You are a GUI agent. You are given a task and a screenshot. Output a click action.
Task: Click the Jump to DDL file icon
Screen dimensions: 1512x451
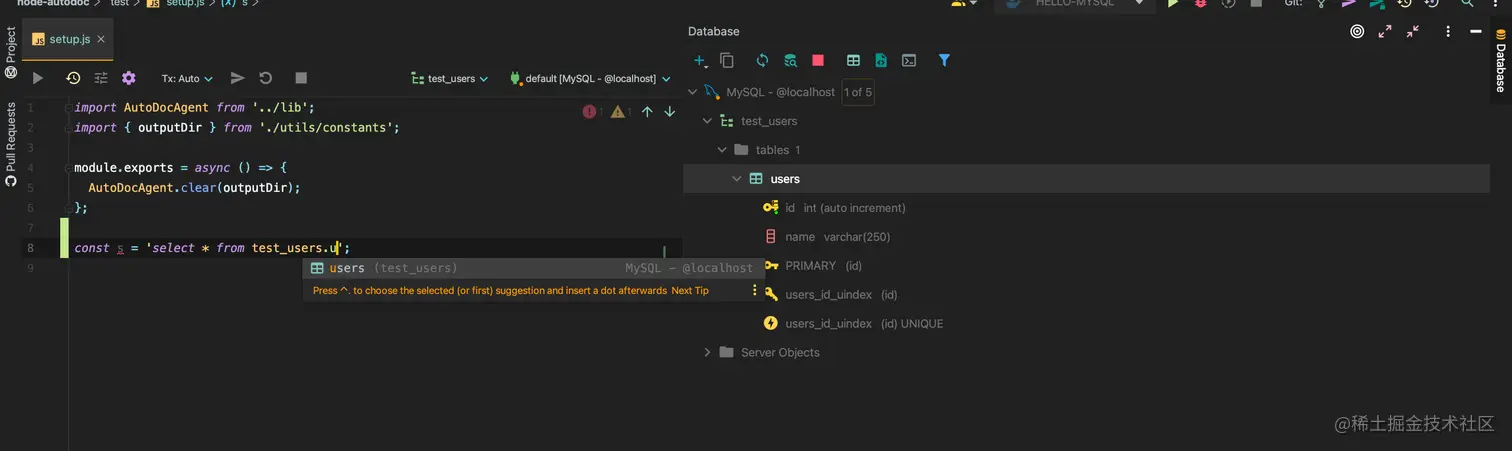coord(881,61)
